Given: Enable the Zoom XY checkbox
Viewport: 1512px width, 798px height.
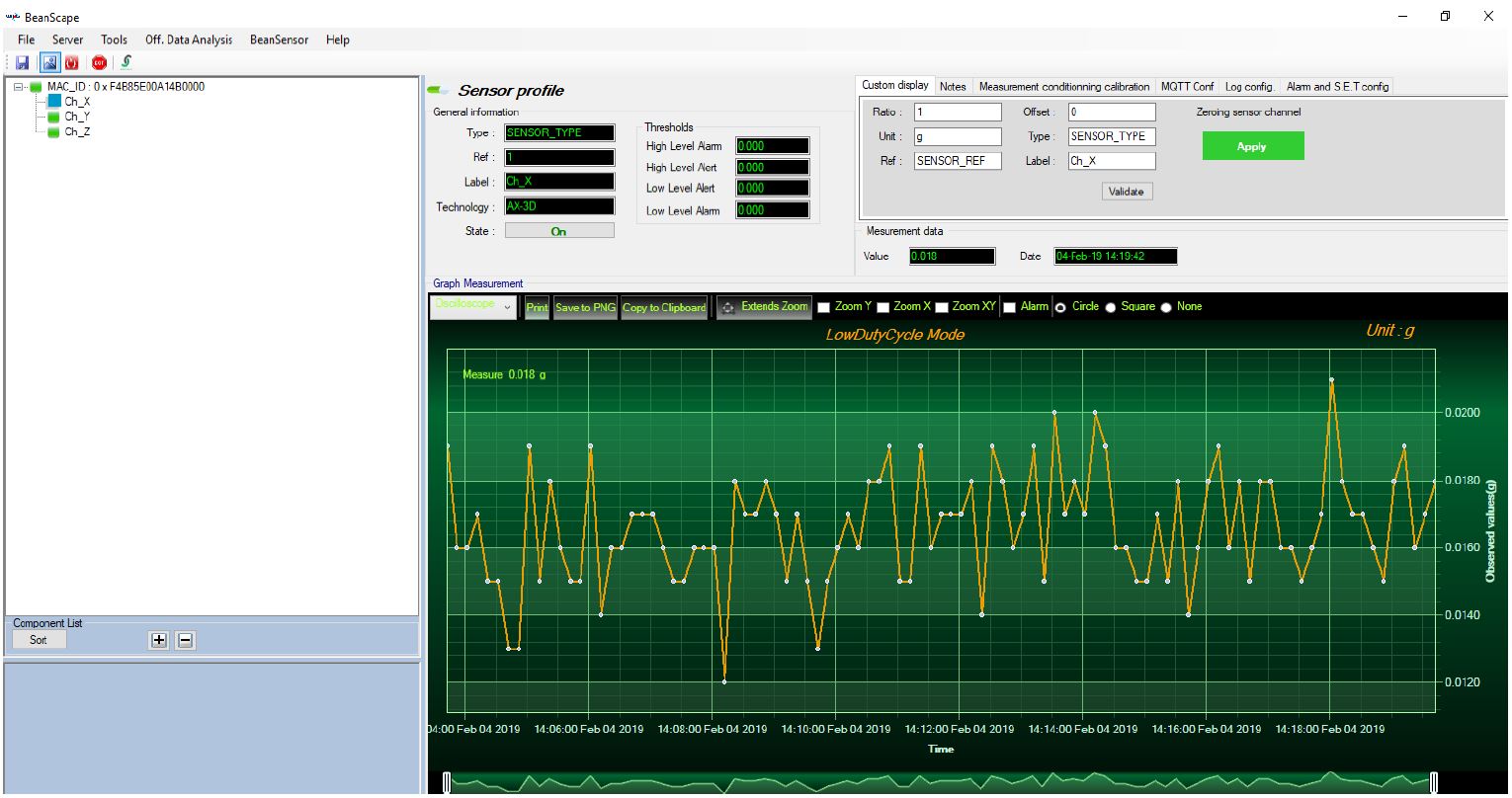Looking at the screenshot, I should tap(942, 307).
